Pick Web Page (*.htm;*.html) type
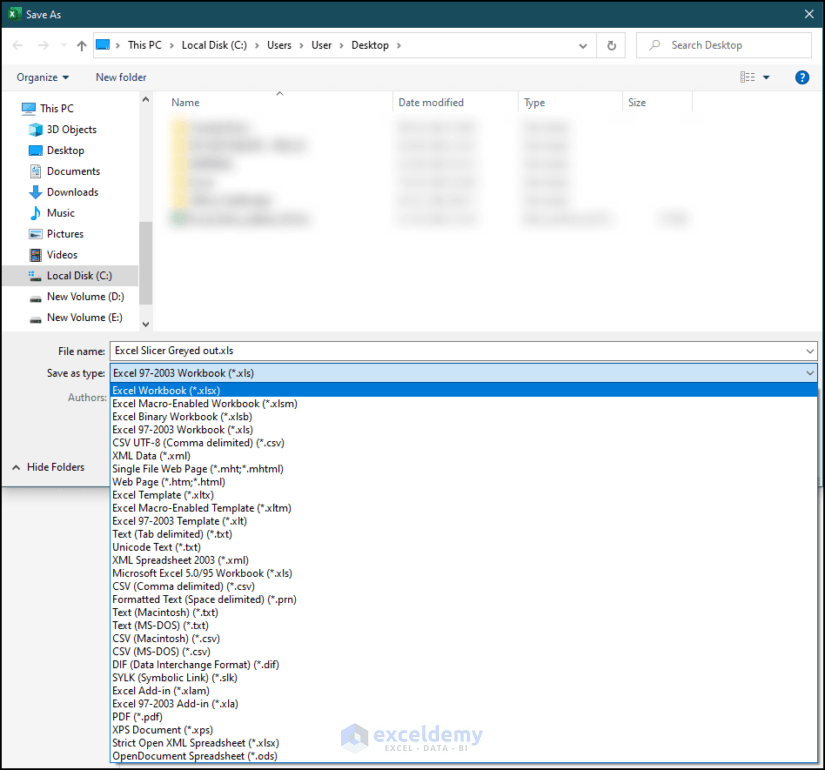This screenshot has height=770, width=825. 464,482
